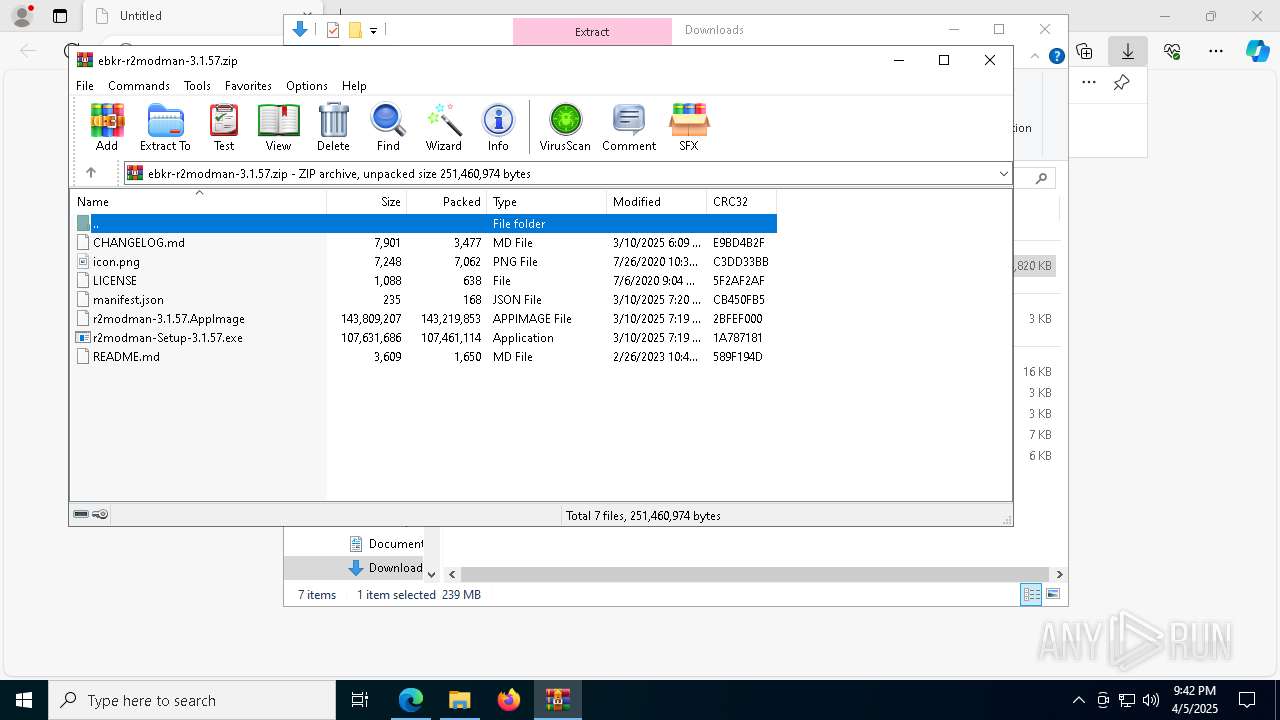
Task: Switch to the Extract tab in Explorer
Action: pos(592,32)
